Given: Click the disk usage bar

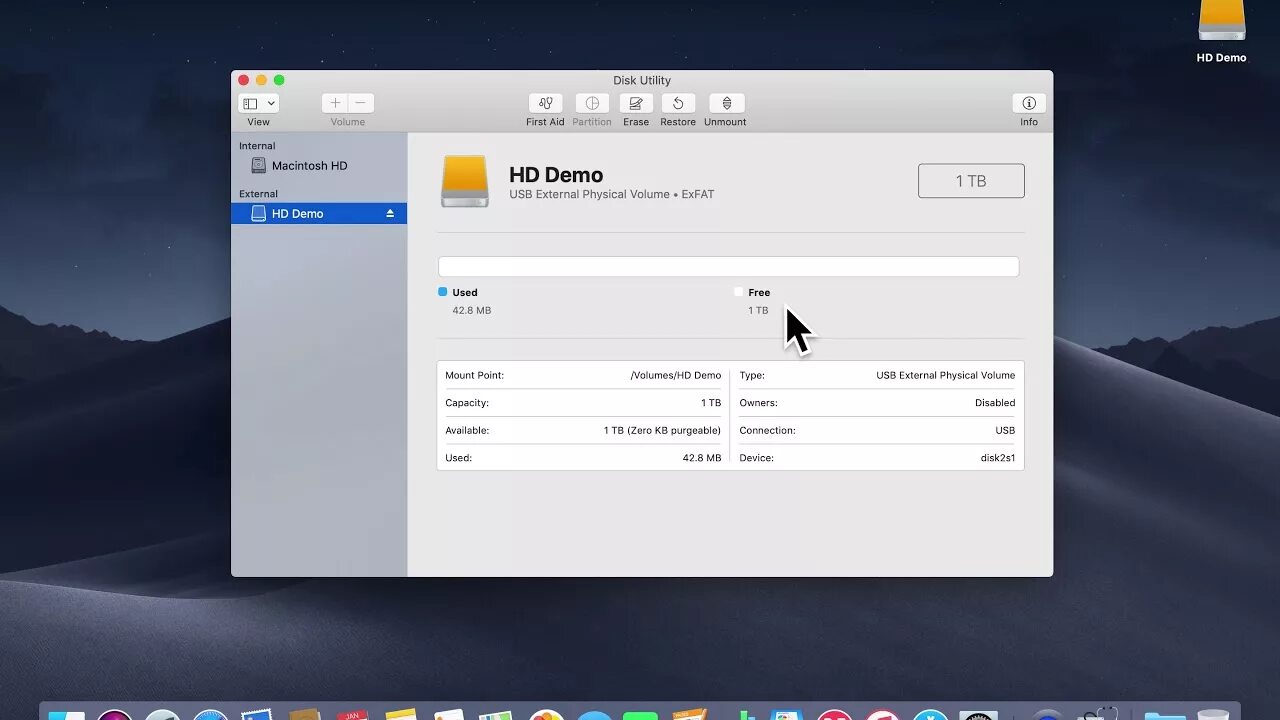Looking at the screenshot, I should (728, 266).
